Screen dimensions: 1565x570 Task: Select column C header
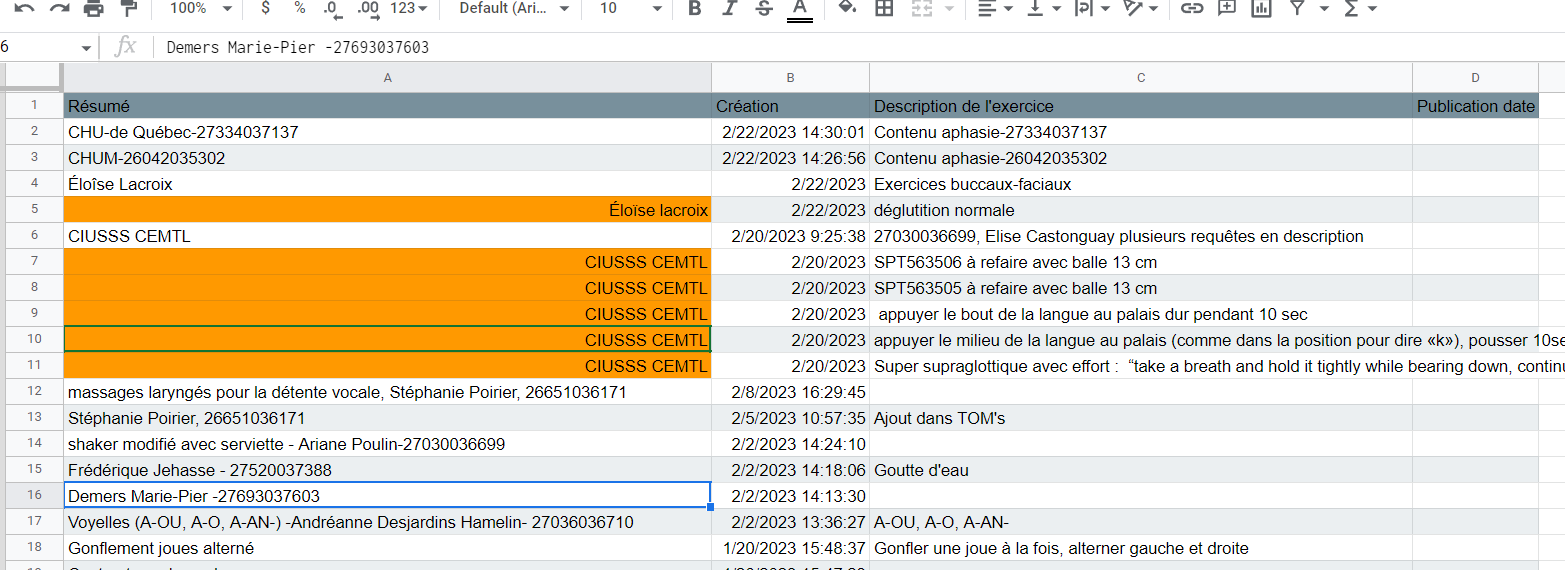(1141, 78)
